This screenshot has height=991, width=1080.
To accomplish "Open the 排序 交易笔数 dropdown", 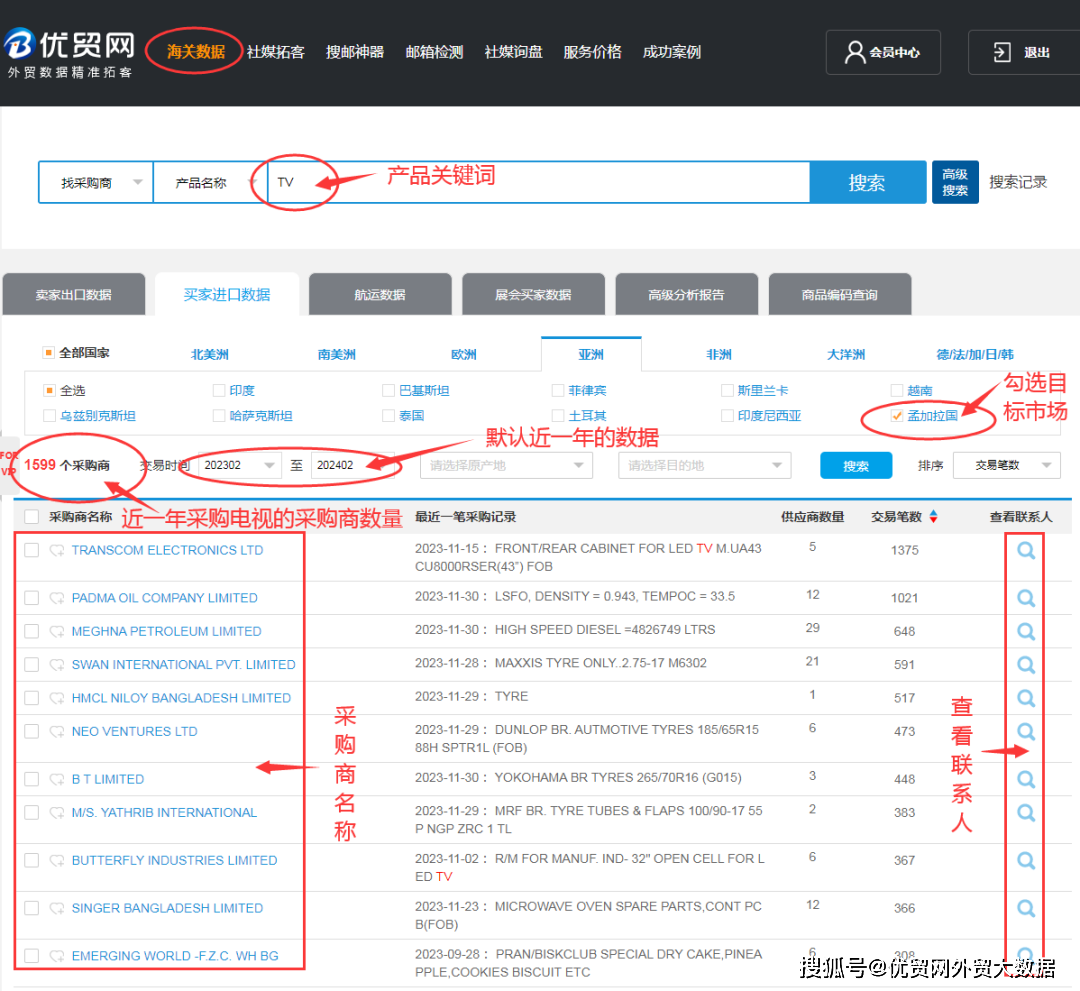I will pyautogui.click(x=1006, y=465).
